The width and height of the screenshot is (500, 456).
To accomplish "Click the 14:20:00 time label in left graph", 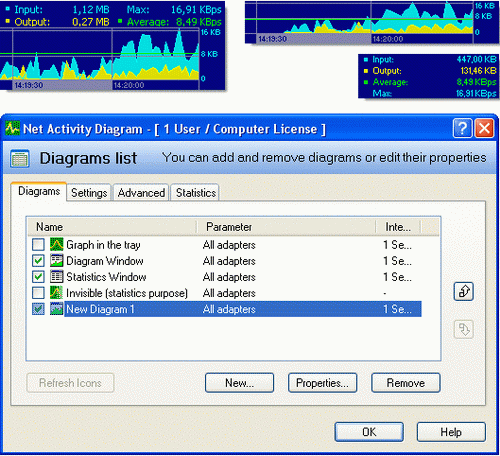I will pos(129,85).
